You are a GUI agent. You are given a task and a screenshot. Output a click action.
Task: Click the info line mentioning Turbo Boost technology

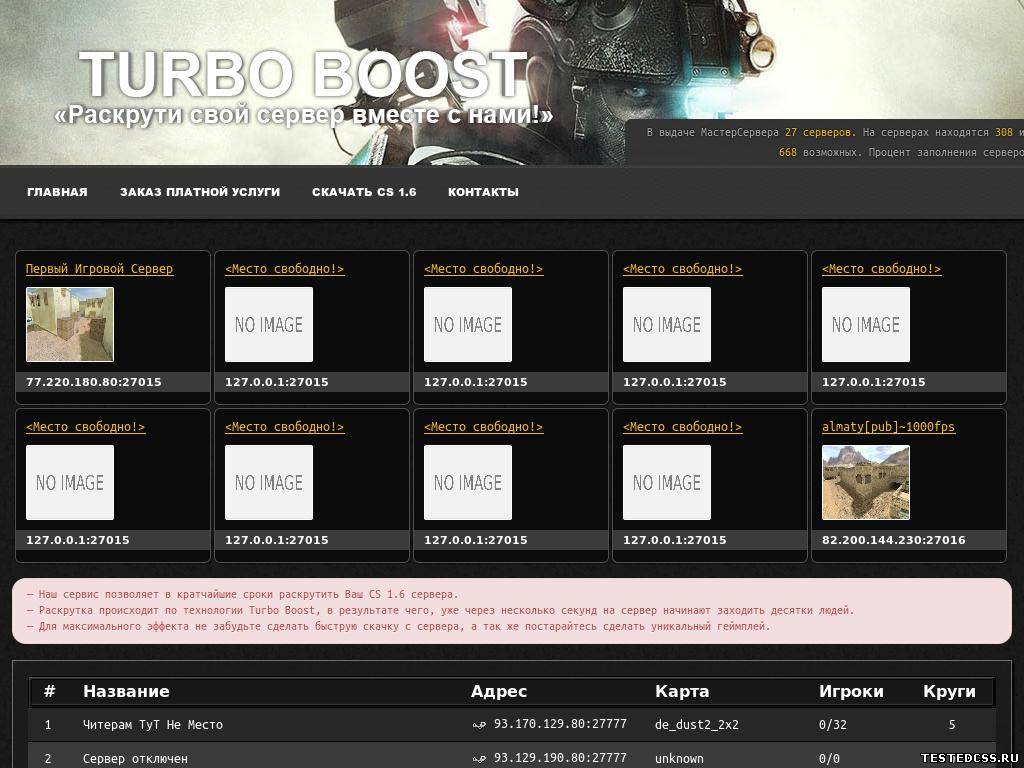pos(440,611)
